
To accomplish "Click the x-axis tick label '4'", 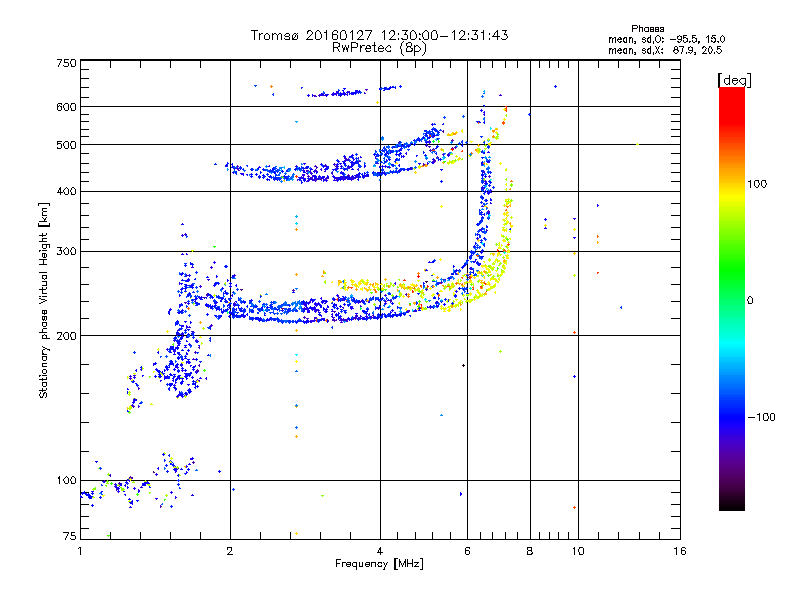I will (380, 551).
